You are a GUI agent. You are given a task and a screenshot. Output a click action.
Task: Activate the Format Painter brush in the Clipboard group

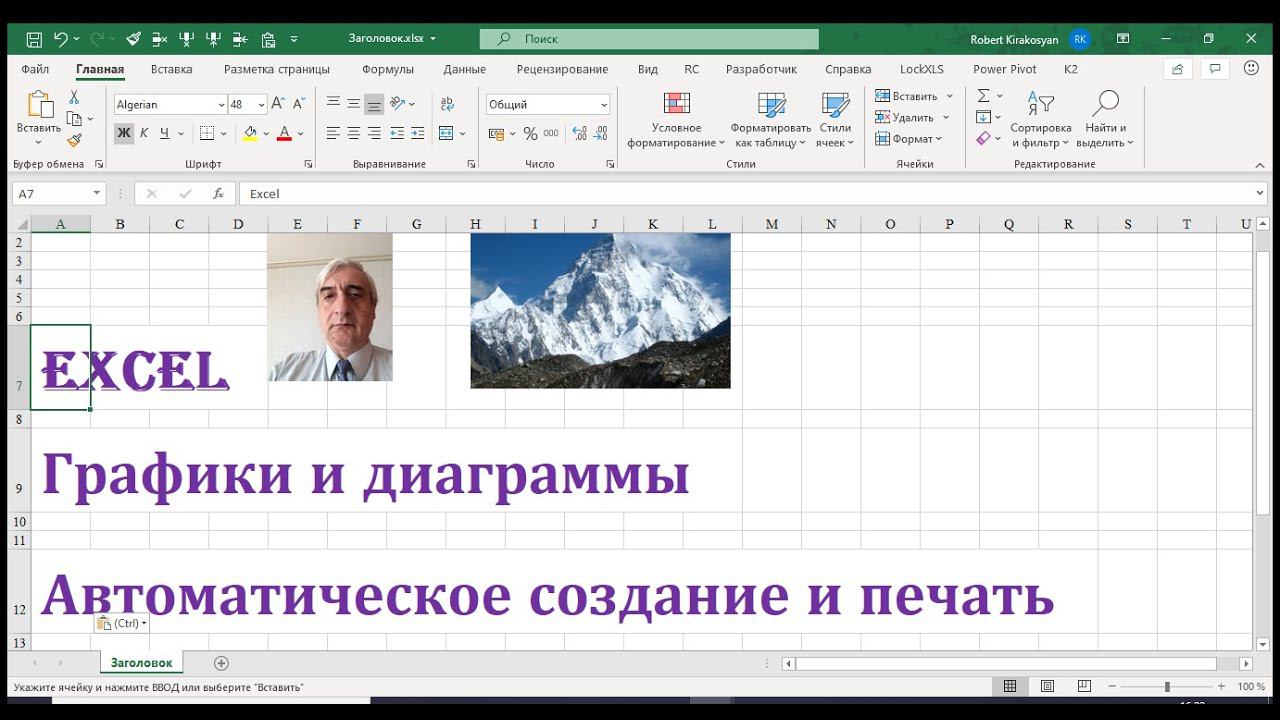coord(73,141)
